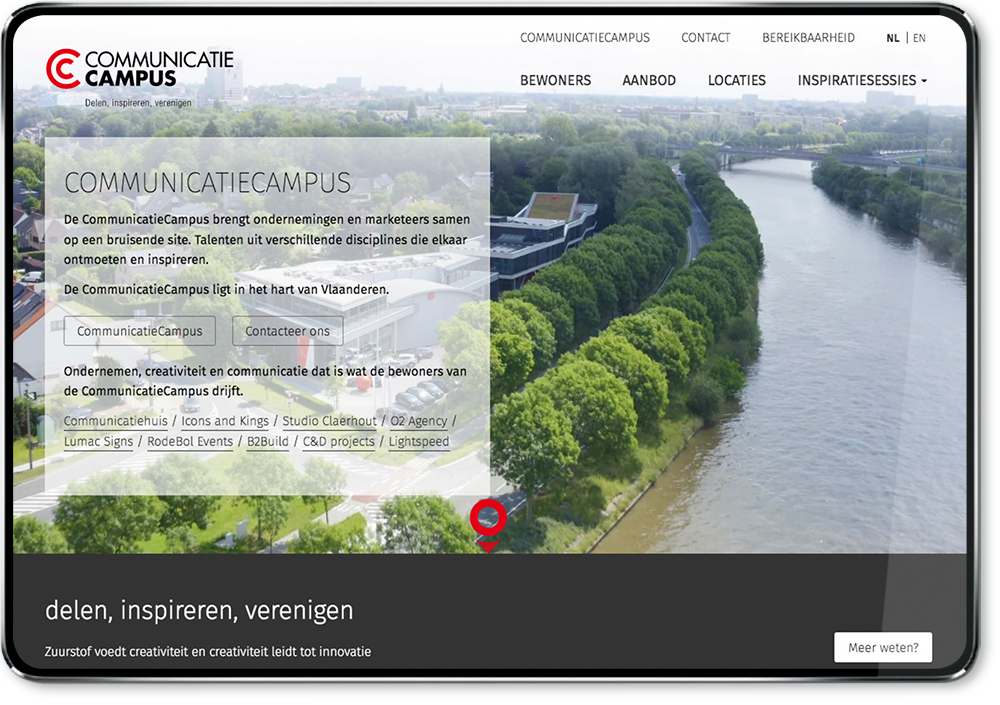Click the 'Zuurstof voedt creativiteit' tagline text
Viewport: 1000px width, 705px height.
(x=208, y=651)
